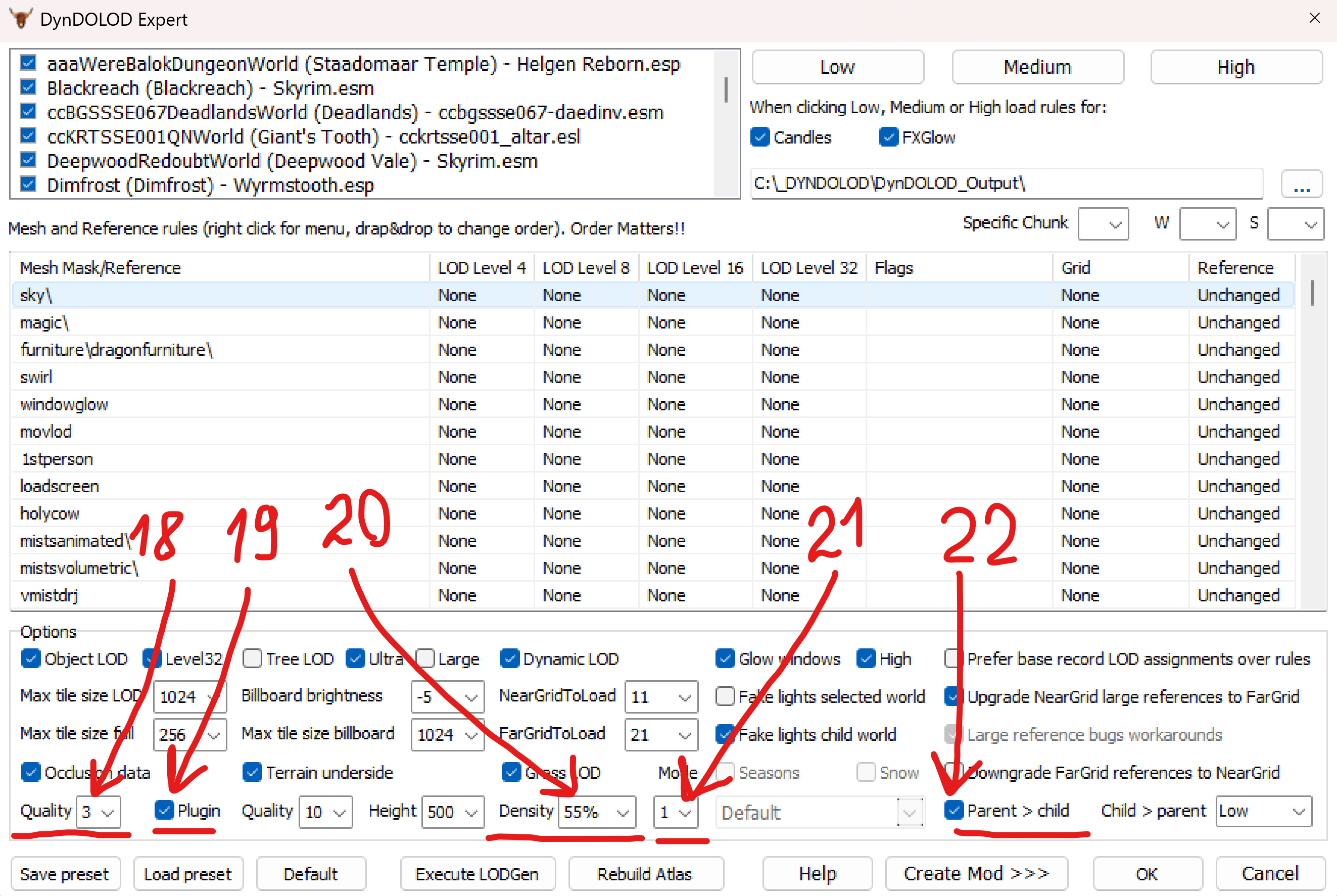This screenshot has width=1337, height=896.
Task: Click the LOD Level 16 column header
Action: 694,268
